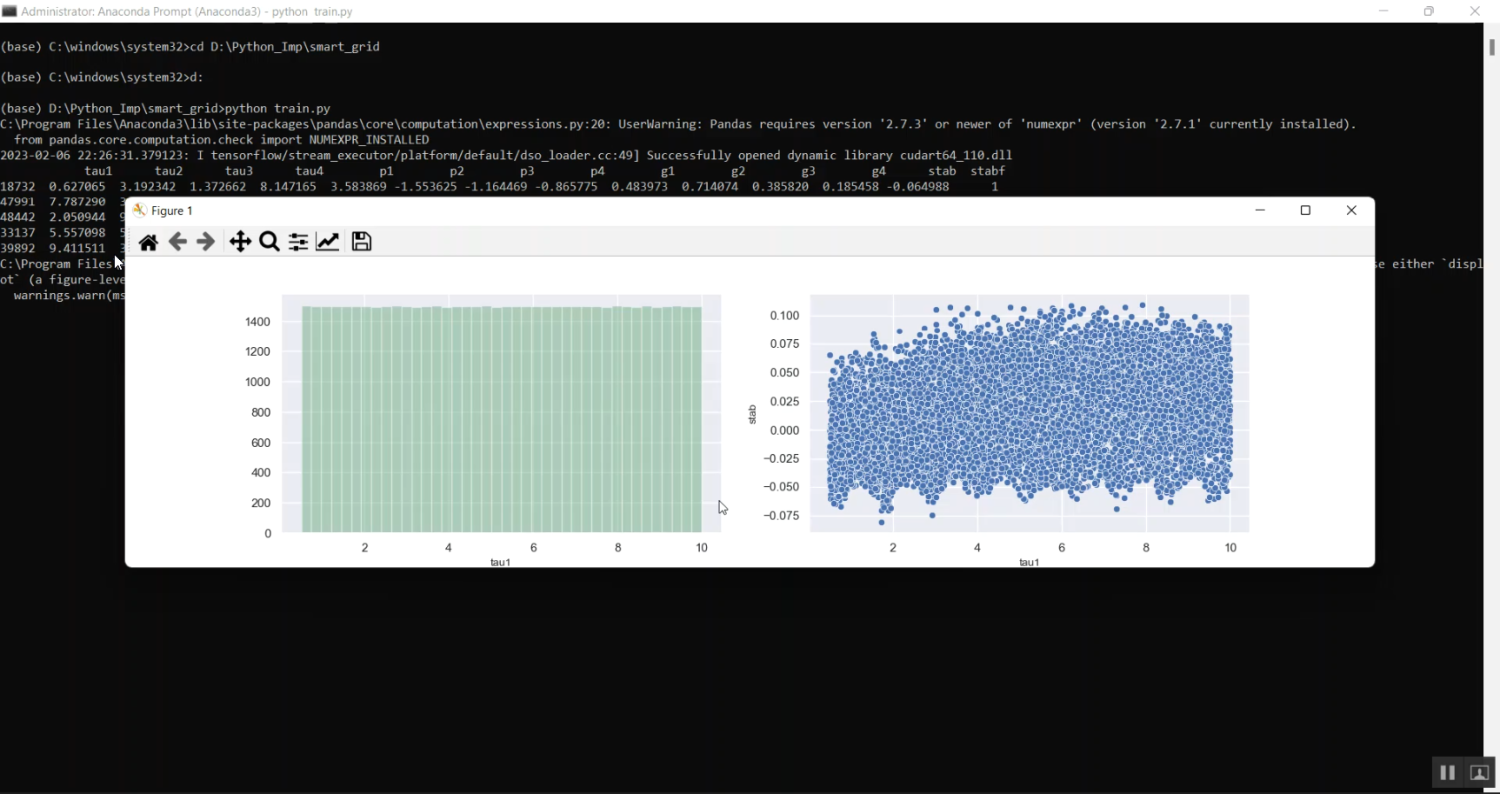Minimize the Figure 1 window

tap(1260, 210)
